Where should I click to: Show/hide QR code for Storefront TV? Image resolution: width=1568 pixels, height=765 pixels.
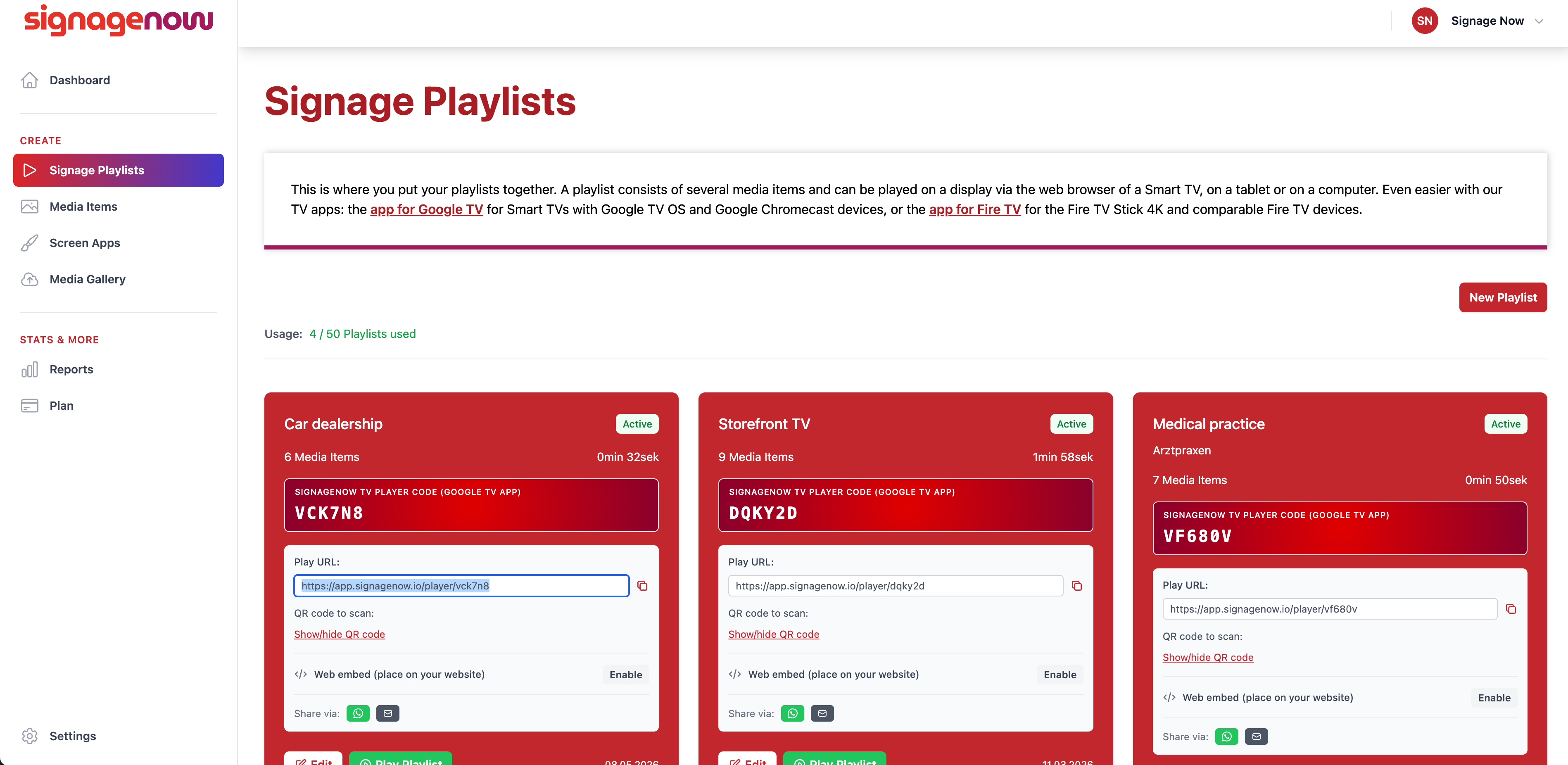click(x=773, y=634)
